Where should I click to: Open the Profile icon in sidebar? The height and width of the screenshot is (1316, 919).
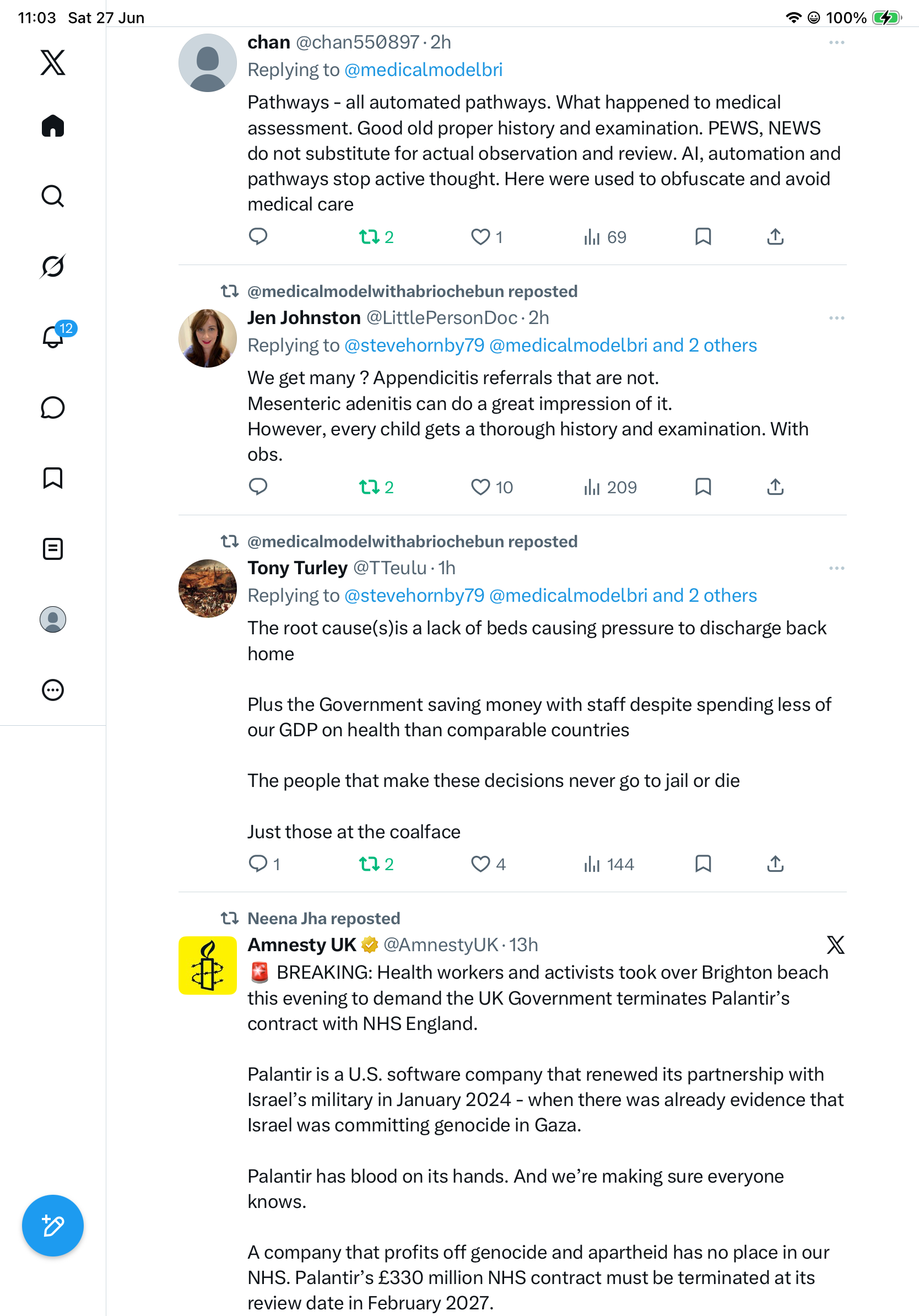(x=53, y=619)
